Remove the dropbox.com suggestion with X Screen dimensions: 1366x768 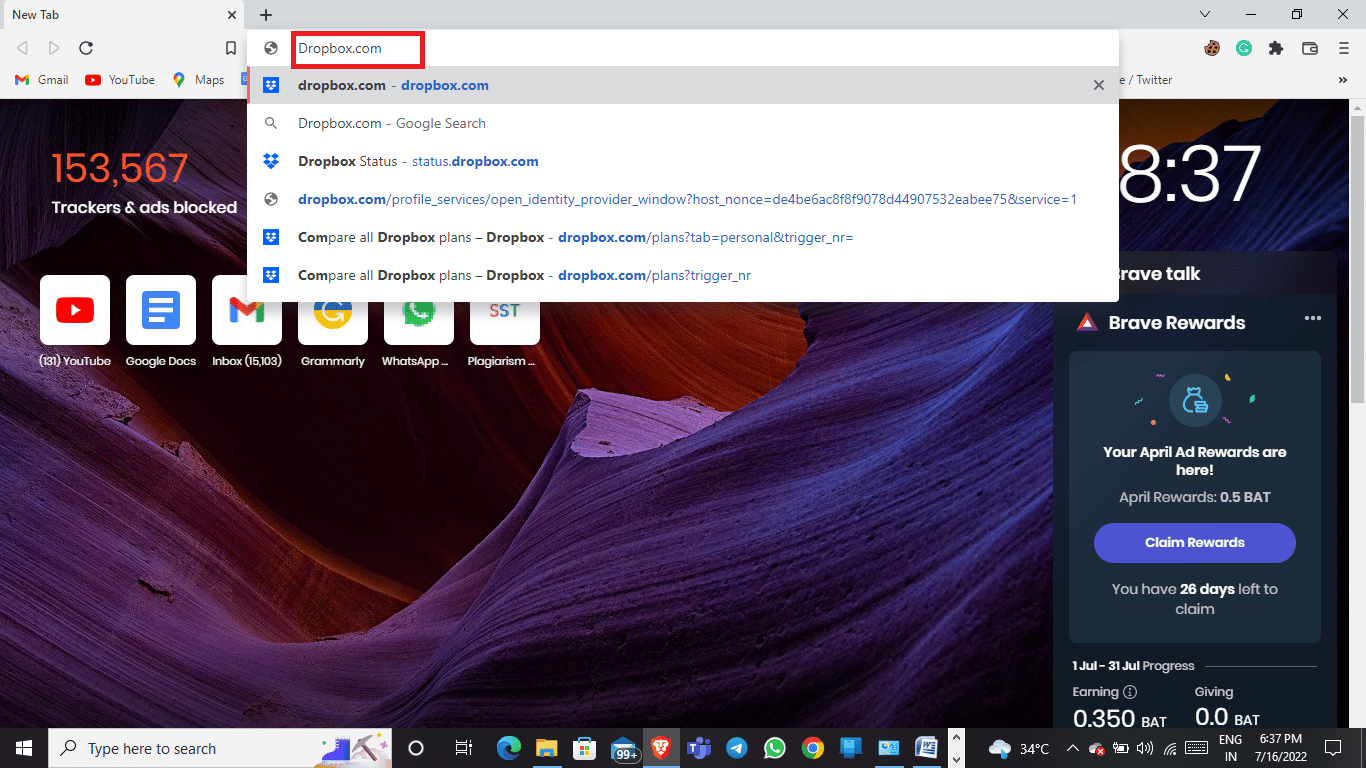point(1099,85)
